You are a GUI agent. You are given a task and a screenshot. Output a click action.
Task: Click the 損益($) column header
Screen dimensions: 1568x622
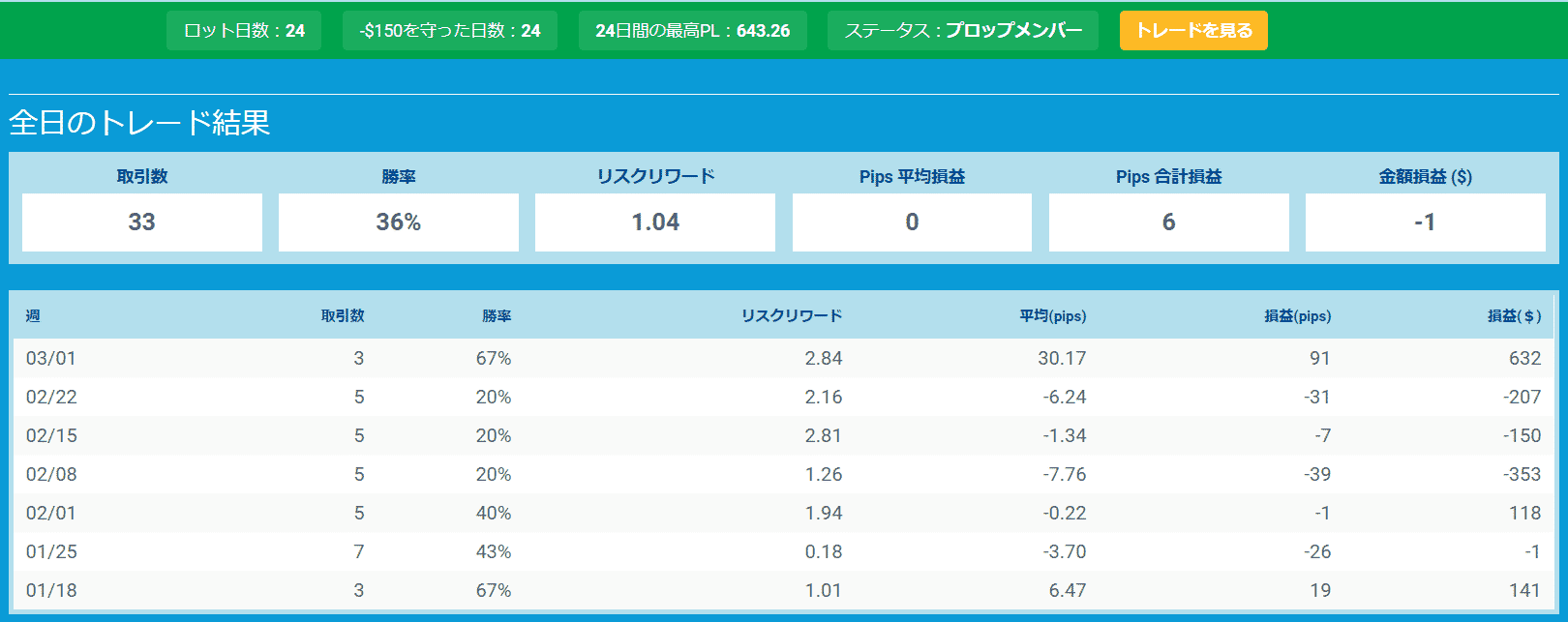(x=1515, y=316)
